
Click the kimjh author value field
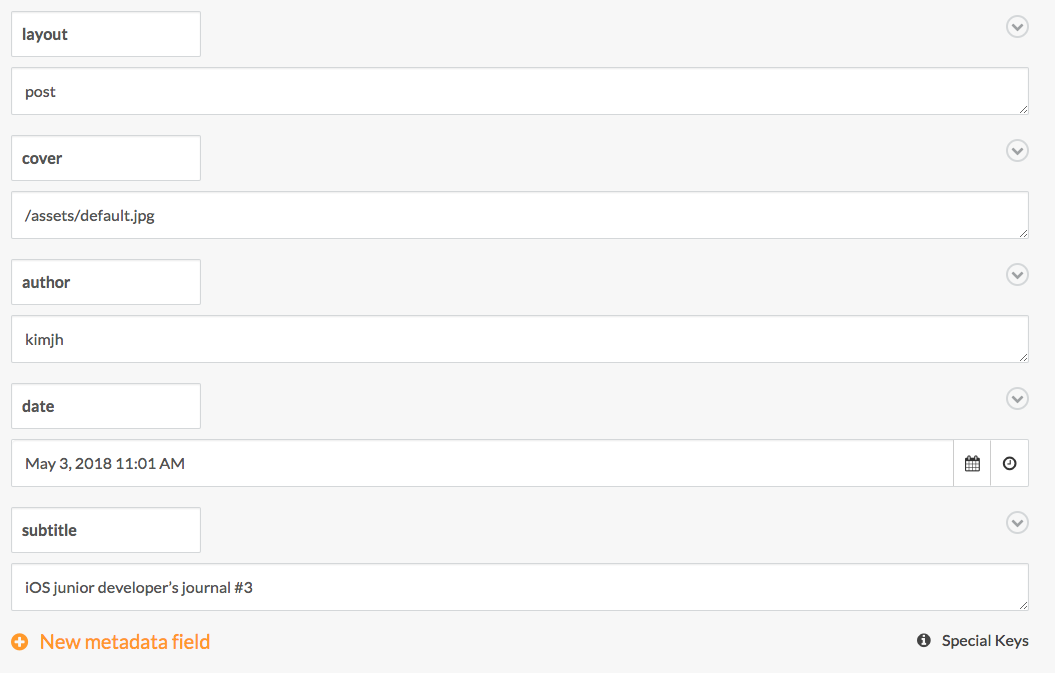[520, 339]
